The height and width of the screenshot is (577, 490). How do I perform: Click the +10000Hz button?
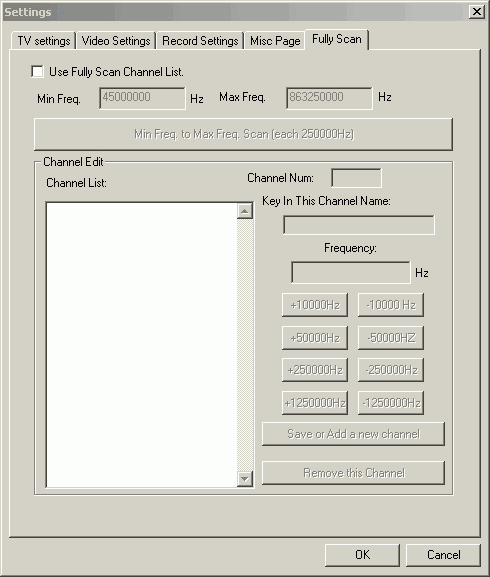315,305
